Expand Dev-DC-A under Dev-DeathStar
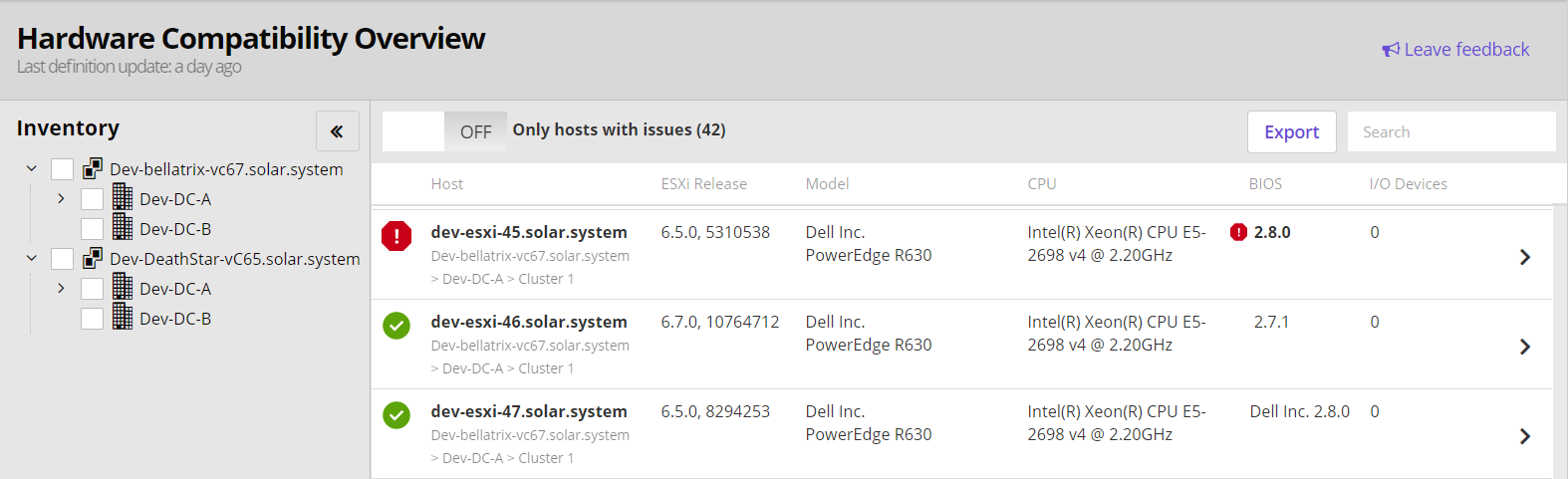 tap(61, 289)
